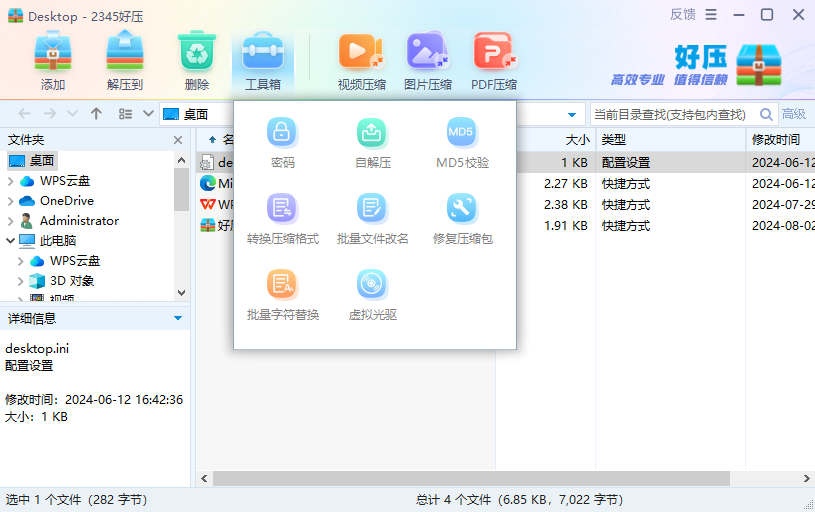Collapse the 详细信息 panel arrow
Image resolution: width=815 pixels, height=512 pixels.
[x=178, y=318]
